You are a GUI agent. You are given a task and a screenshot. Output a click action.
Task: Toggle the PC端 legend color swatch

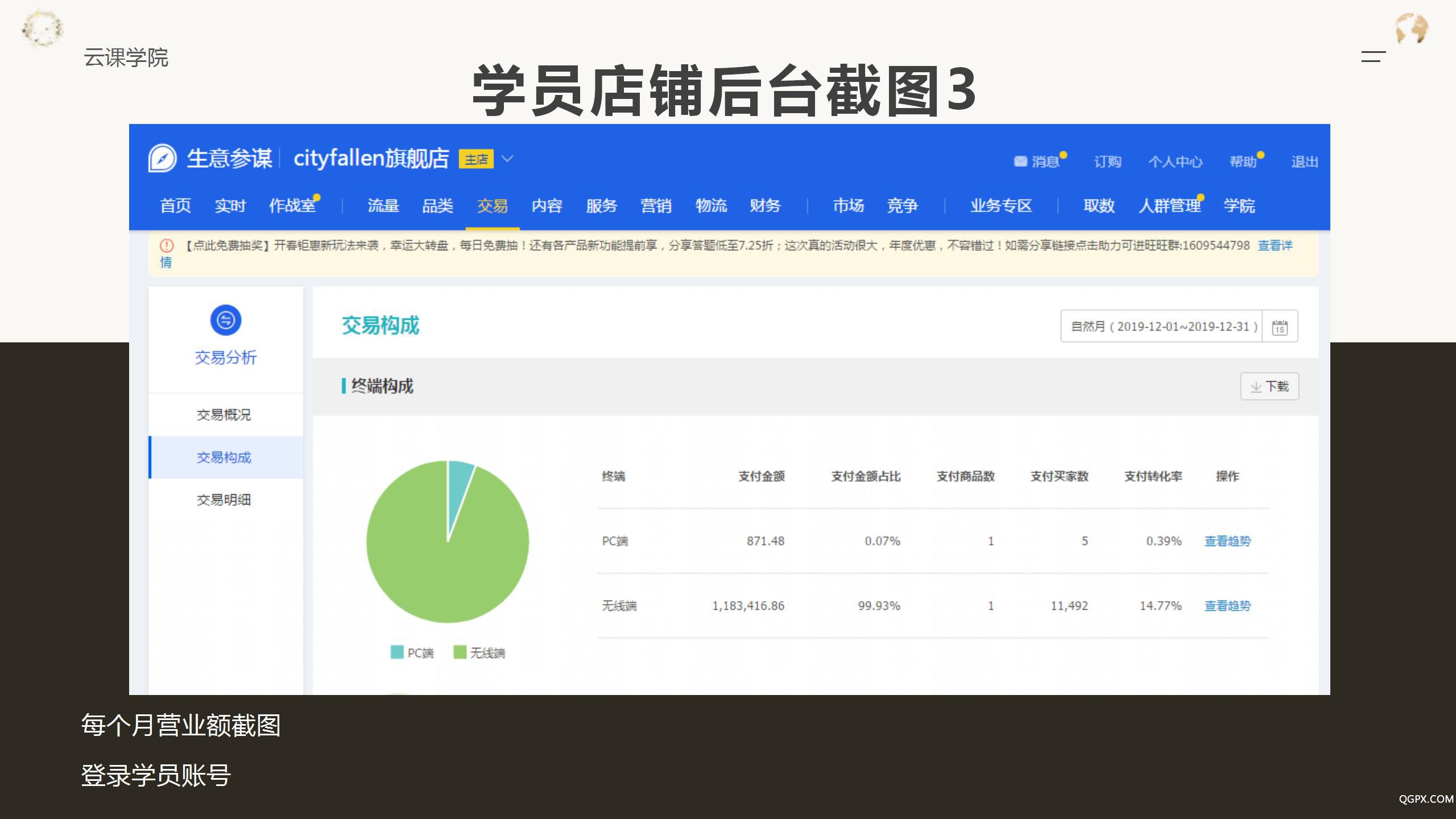point(397,652)
